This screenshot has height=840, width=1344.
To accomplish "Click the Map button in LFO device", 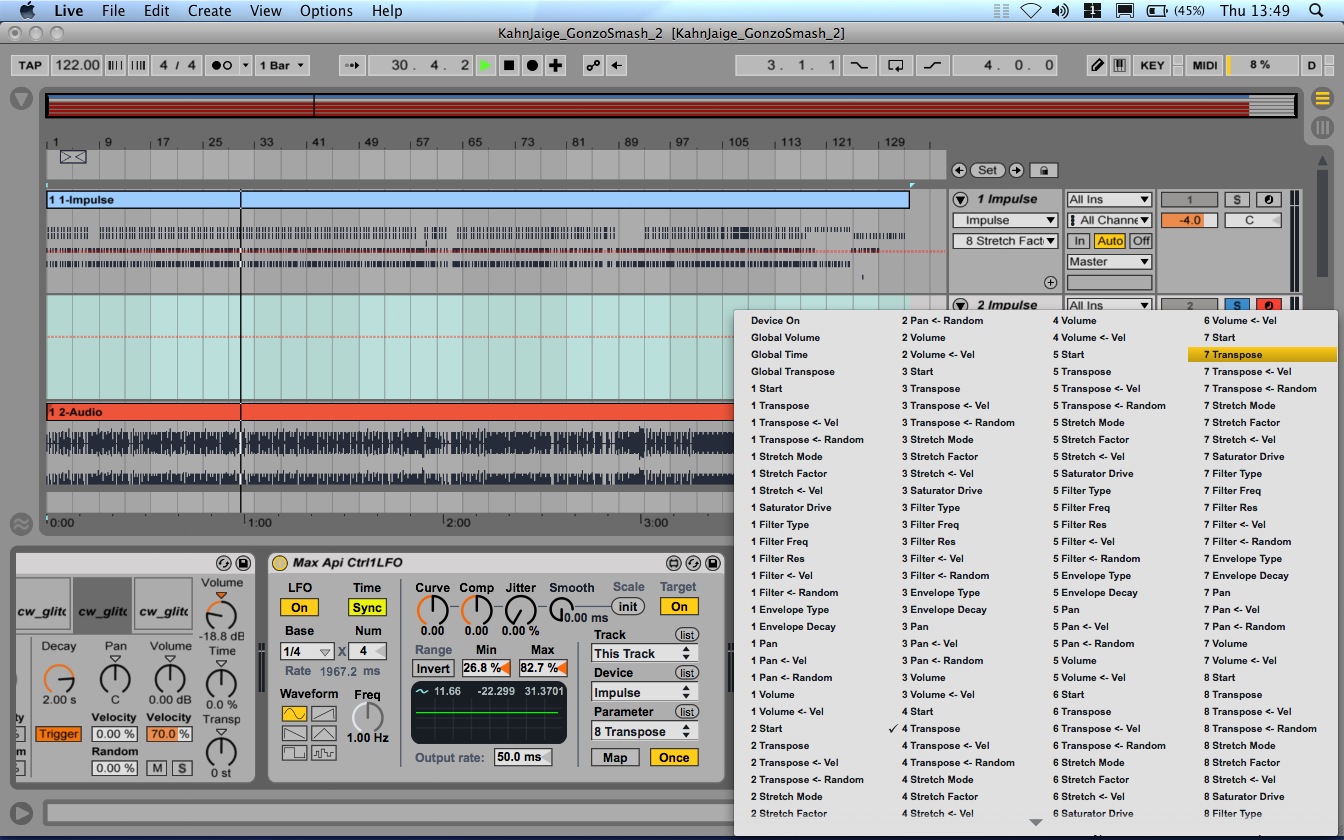I will point(615,757).
